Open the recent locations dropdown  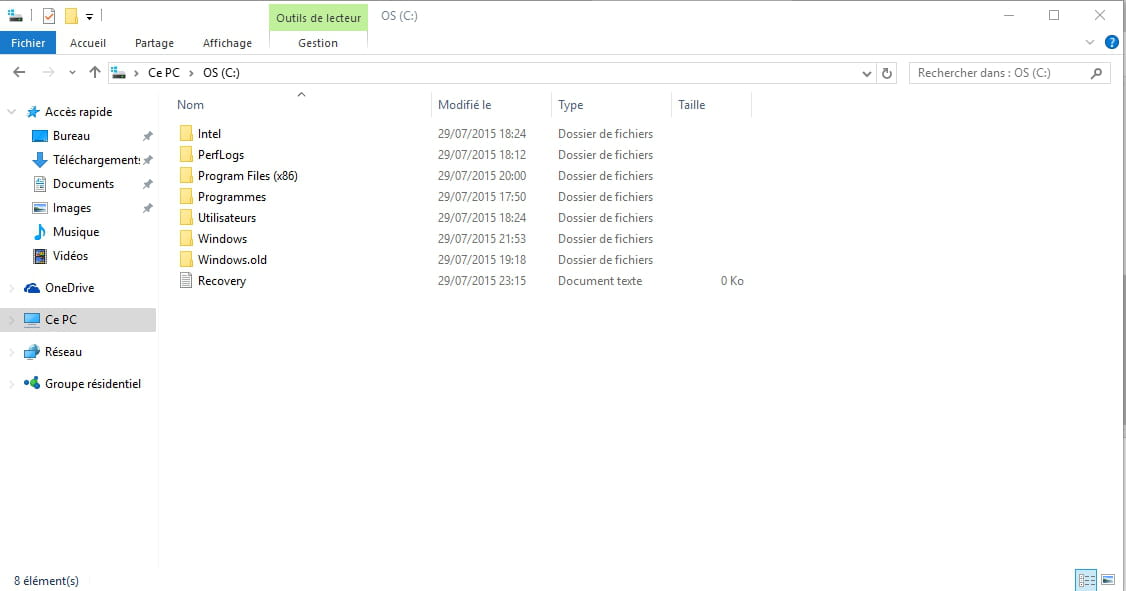pyautogui.click(x=72, y=73)
